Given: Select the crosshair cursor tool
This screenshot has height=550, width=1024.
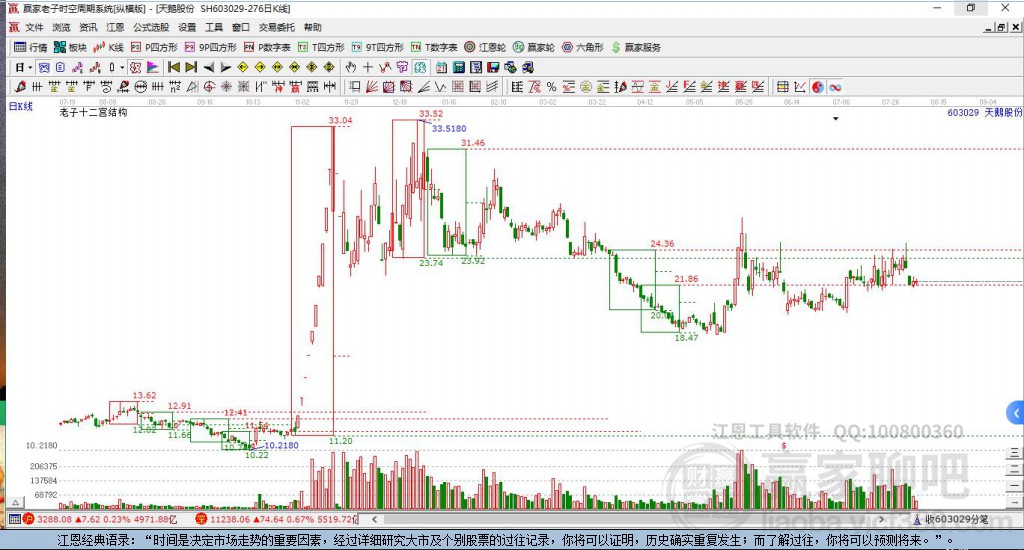Looking at the screenshot, I should [368, 67].
